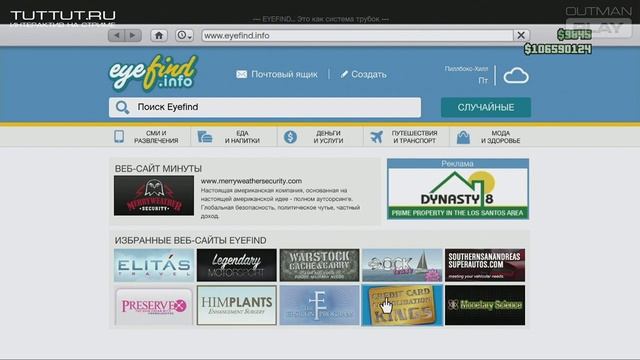The width and height of the screenshot is (640, 360).
Task: Click the Merryweather site description text
Action: pos(280,203)
